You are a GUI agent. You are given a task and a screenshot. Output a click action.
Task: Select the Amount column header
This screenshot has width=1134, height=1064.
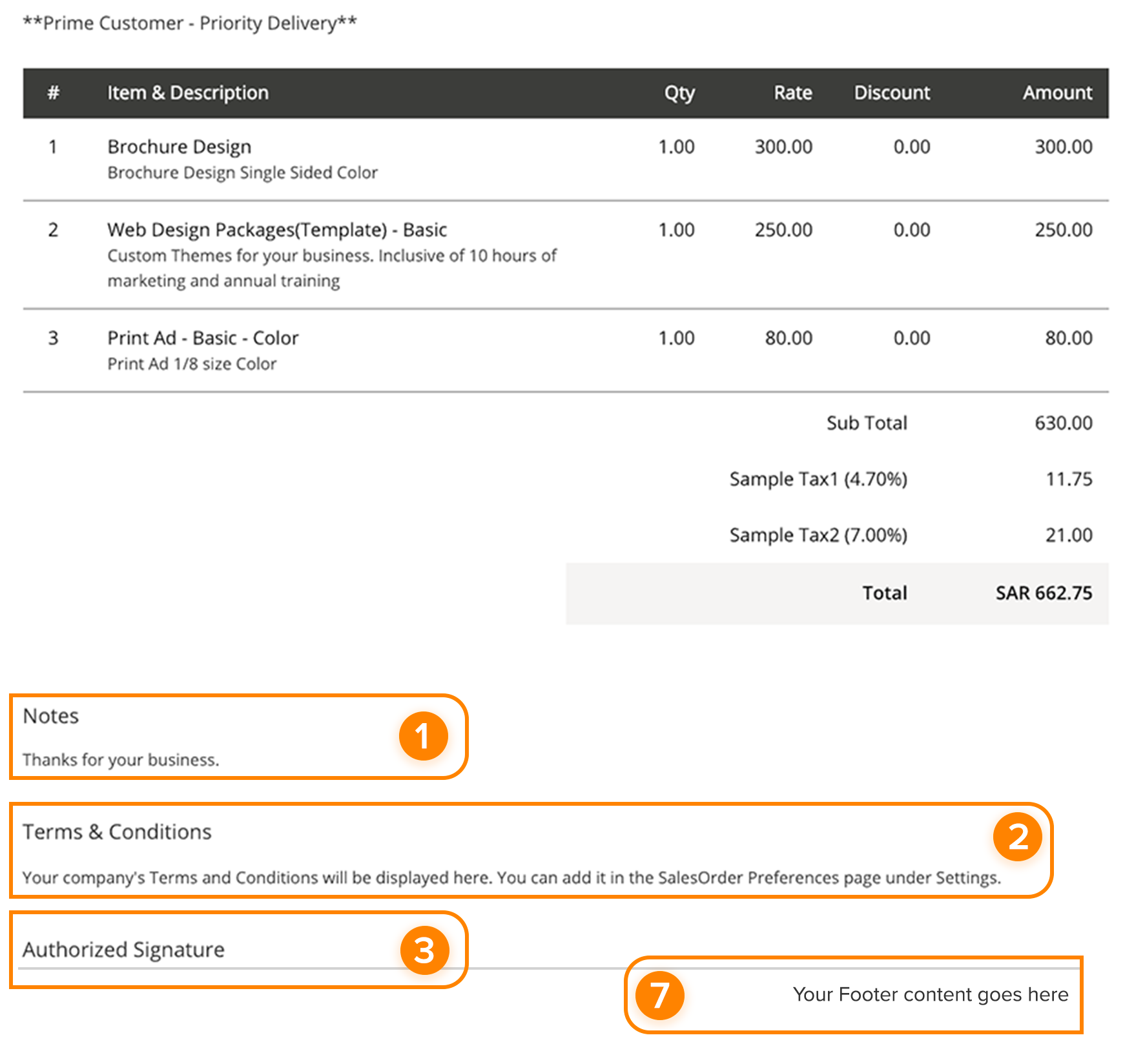click(x=1057, y=93)
